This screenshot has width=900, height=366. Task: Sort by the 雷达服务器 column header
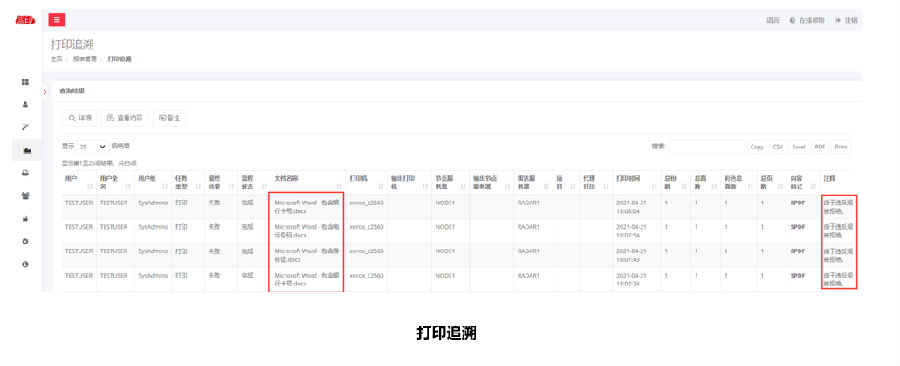click(533, 182)
